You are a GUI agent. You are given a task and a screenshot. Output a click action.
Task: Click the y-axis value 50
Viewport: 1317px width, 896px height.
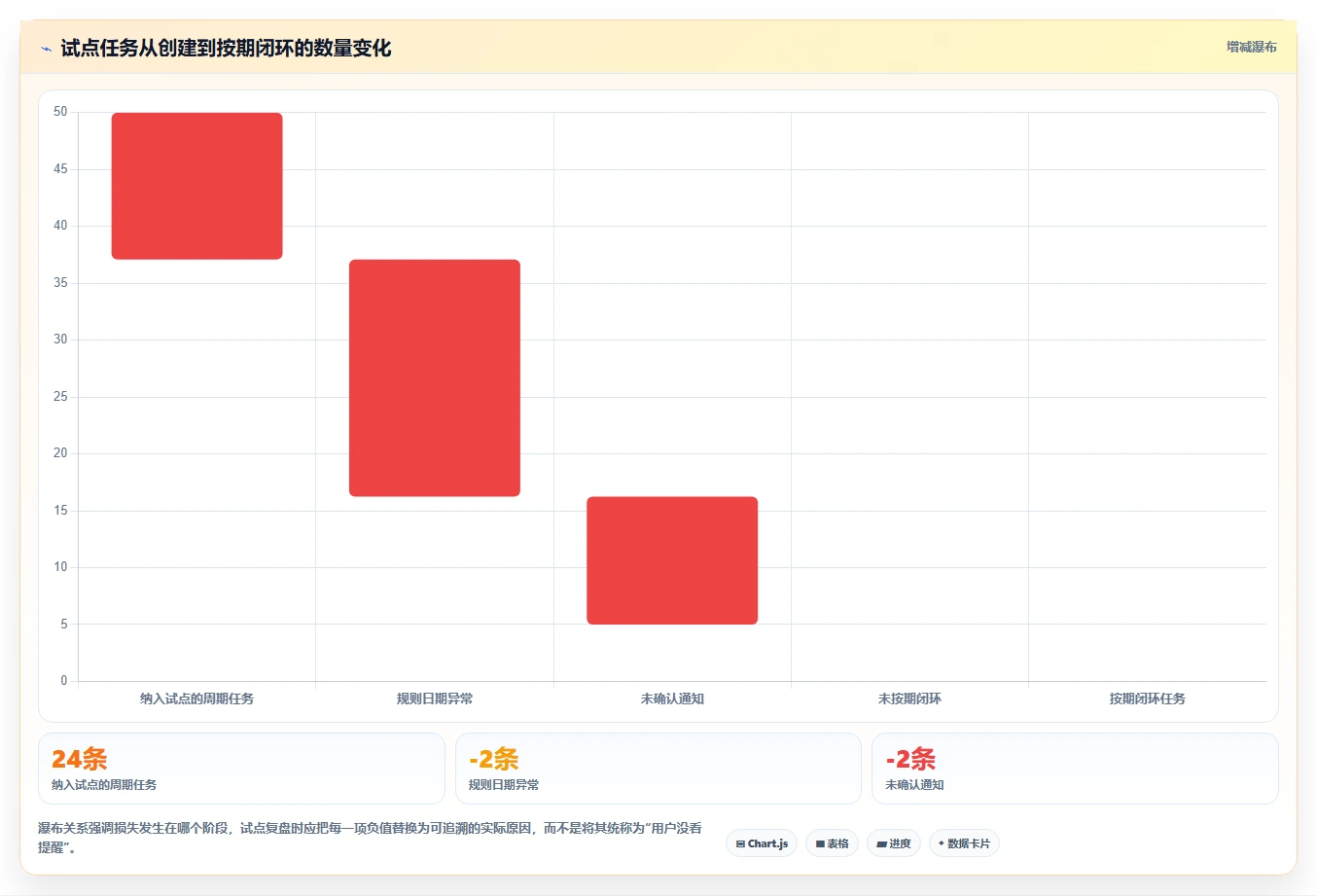pos(60,112)
